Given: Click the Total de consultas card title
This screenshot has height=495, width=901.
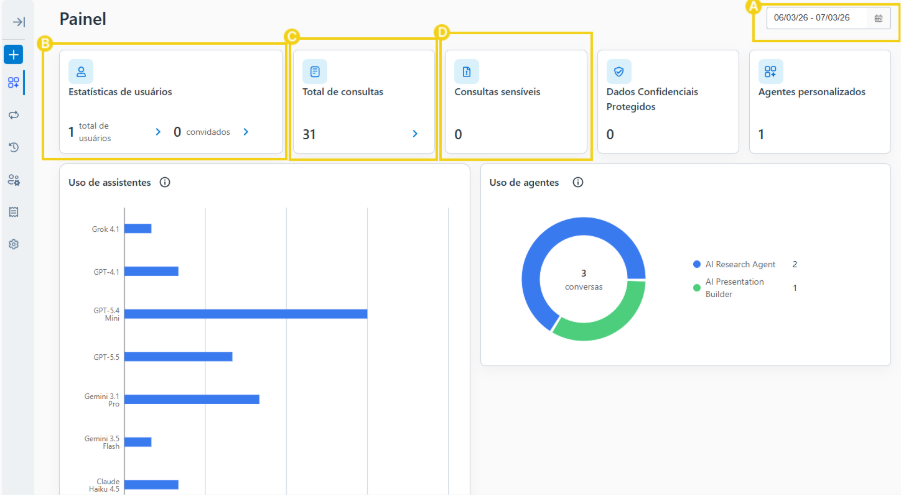Looking at the screenshot, I should point(343,91).
